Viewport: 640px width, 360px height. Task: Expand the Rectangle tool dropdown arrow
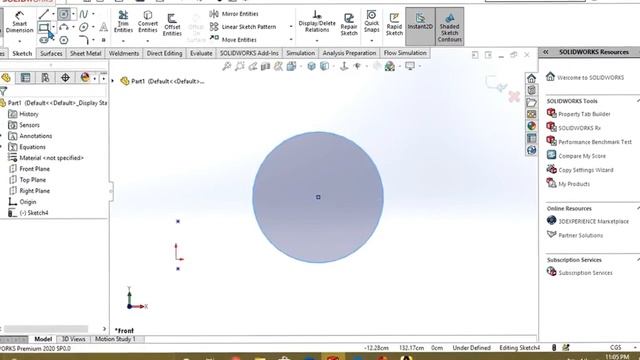click(x=53, y=27)
